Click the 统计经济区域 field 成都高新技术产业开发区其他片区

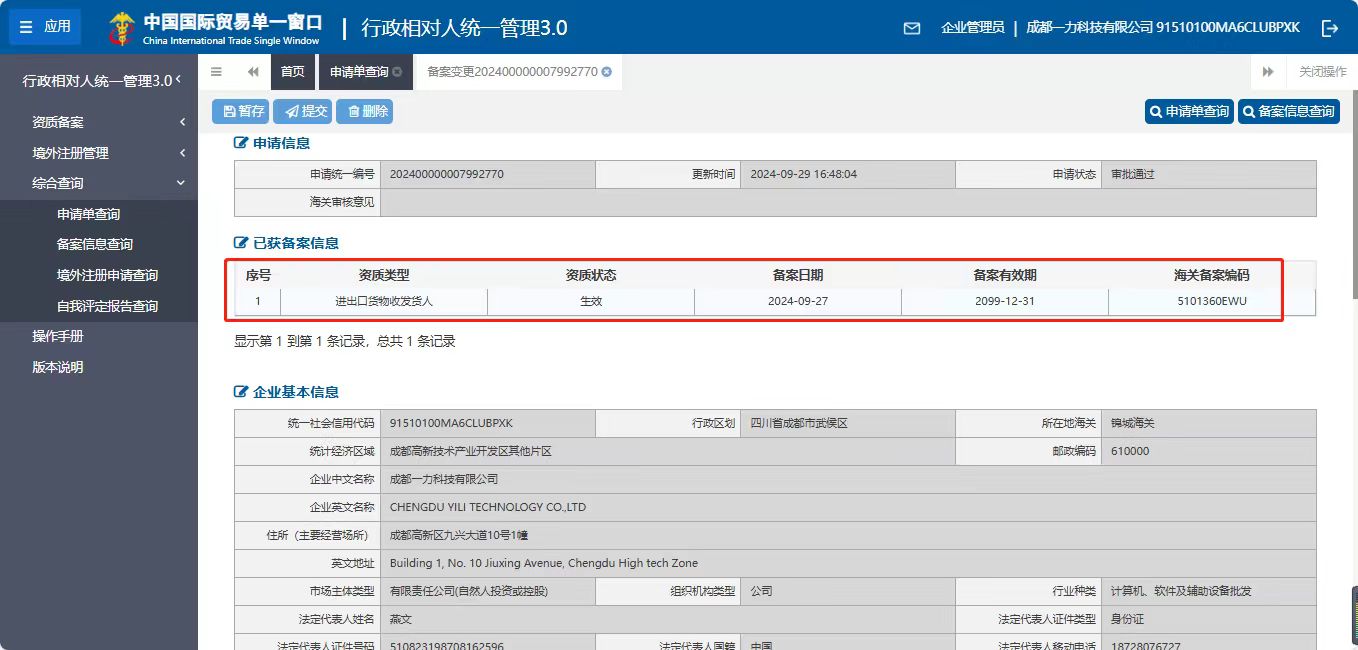tap(668, 451)
